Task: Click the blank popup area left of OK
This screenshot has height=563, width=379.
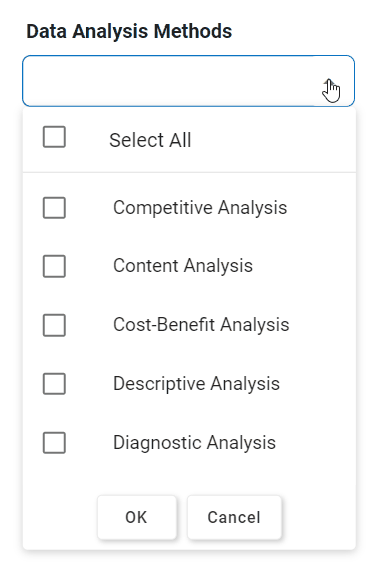Action: click(60, 517)
